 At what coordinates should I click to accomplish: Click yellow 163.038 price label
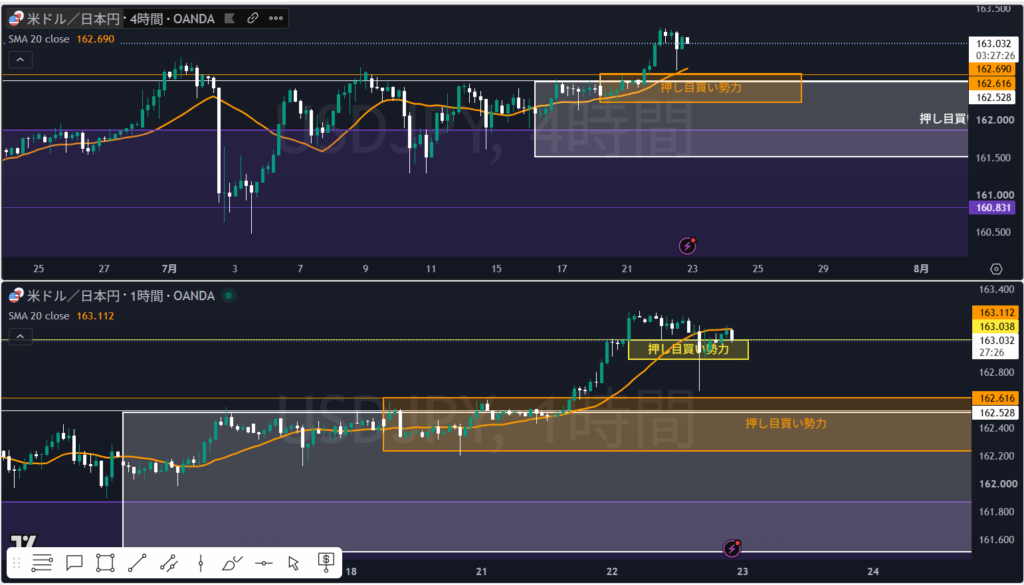coord(994,326)
